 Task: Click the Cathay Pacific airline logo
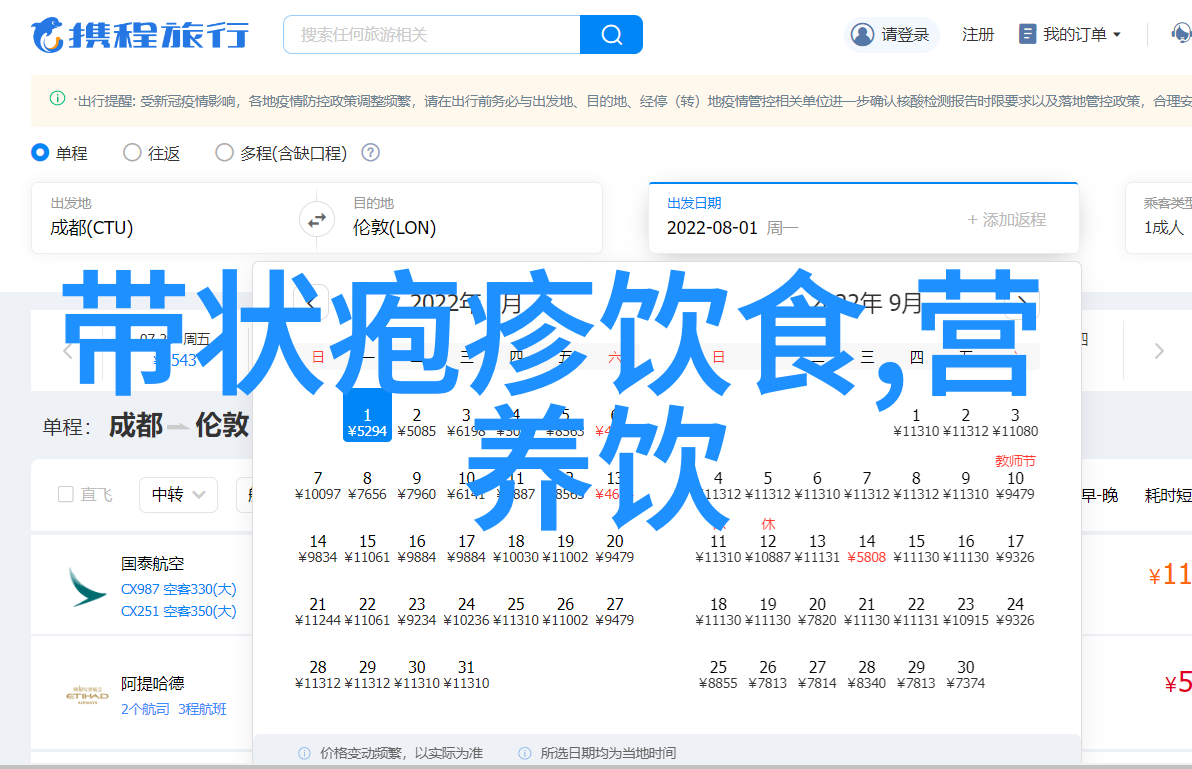pyautogui.click(x=87, y=587)
